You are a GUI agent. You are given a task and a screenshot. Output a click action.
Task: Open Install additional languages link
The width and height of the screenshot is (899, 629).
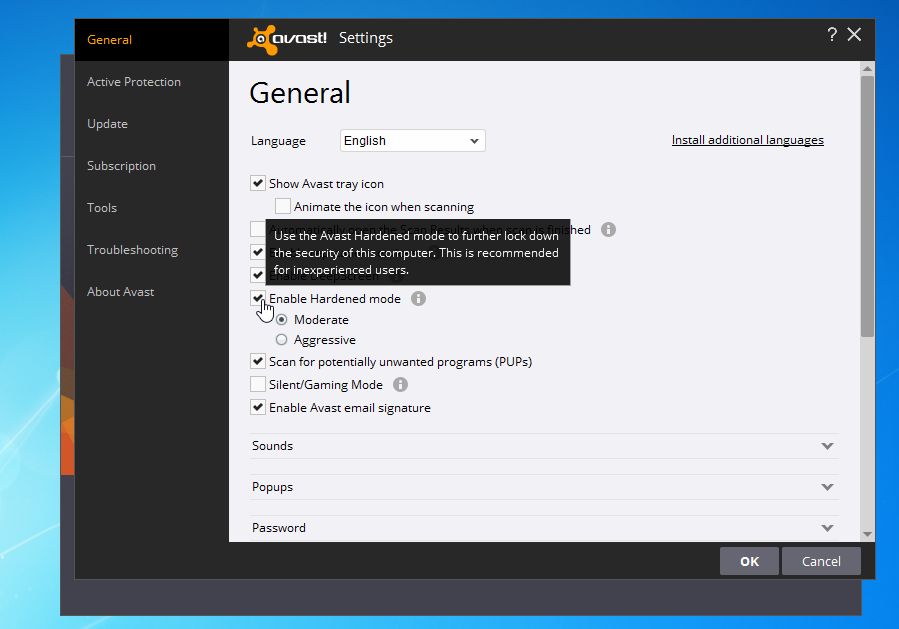pyautogui.click(x=748, y=140)
